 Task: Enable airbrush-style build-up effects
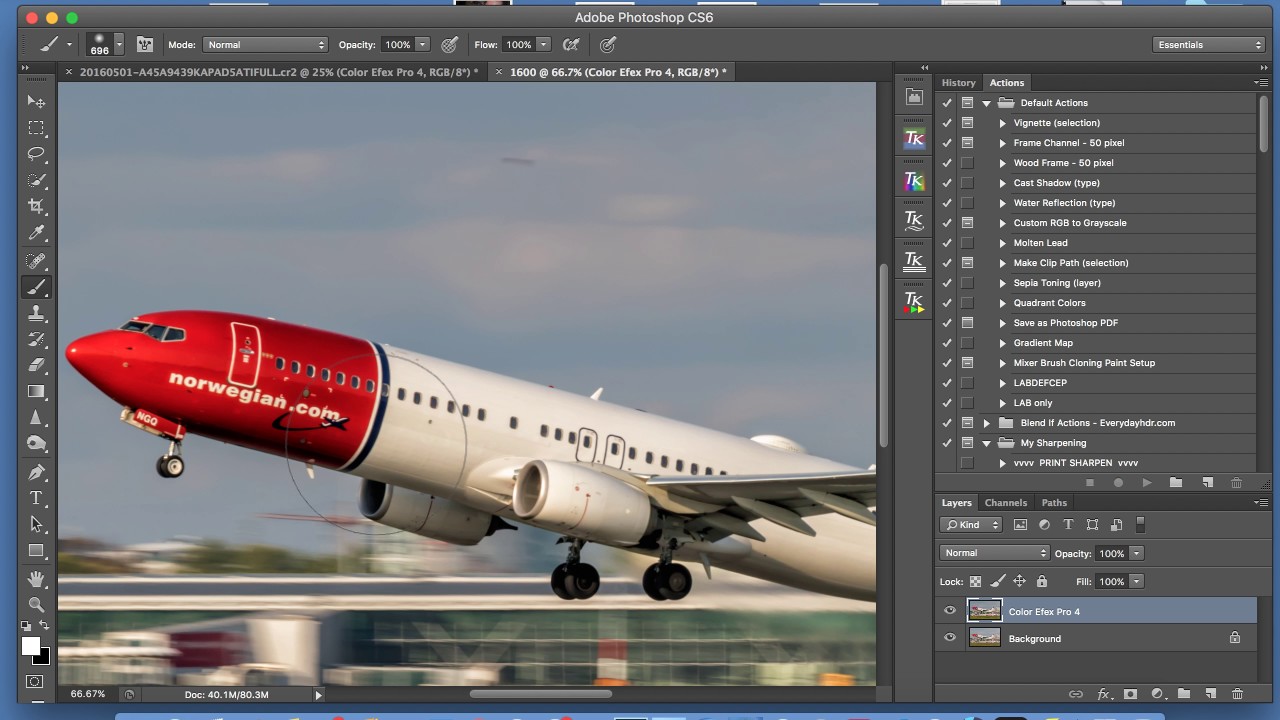pos(571,44)
